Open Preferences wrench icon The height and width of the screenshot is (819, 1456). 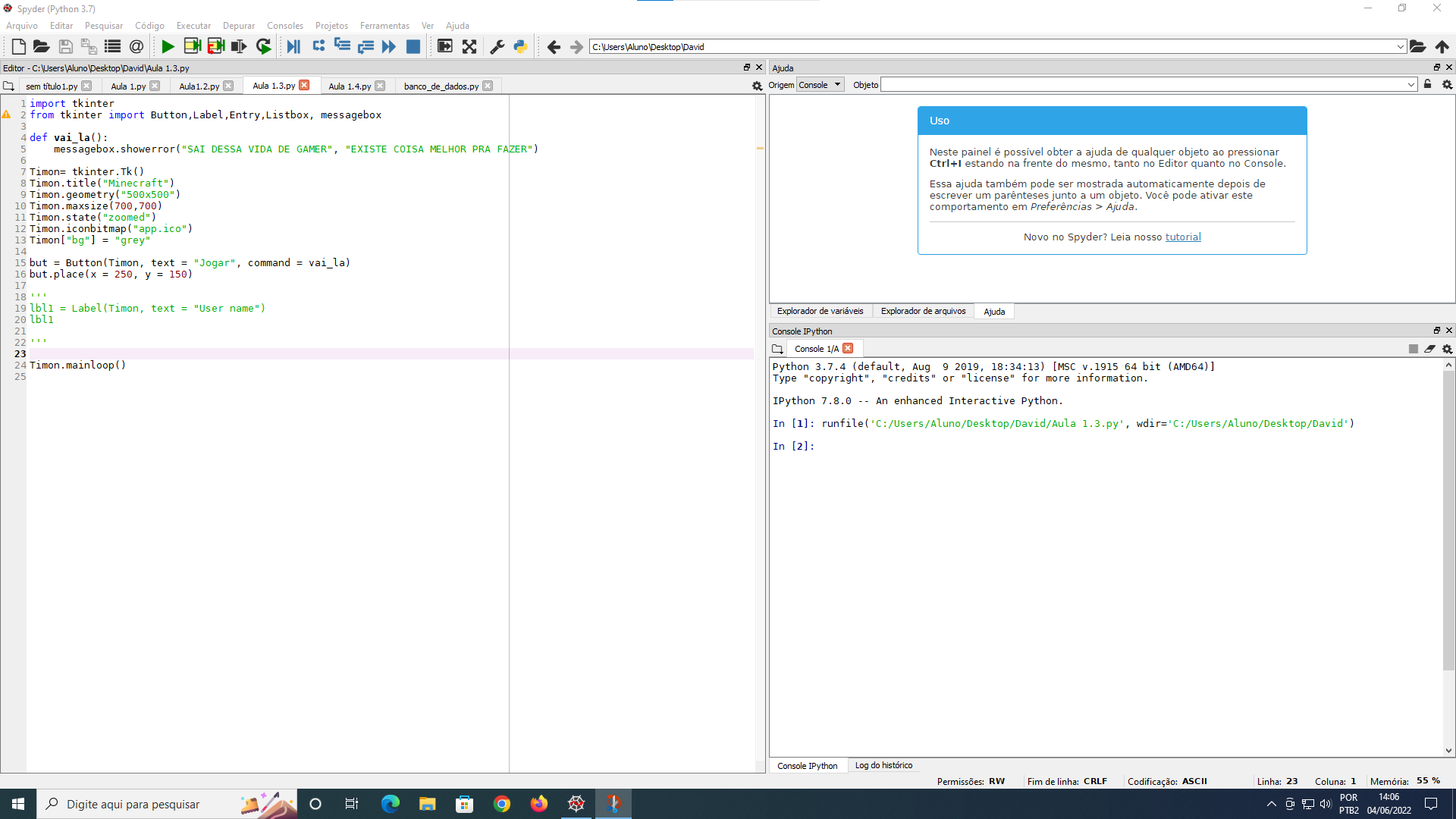[497, 47]
